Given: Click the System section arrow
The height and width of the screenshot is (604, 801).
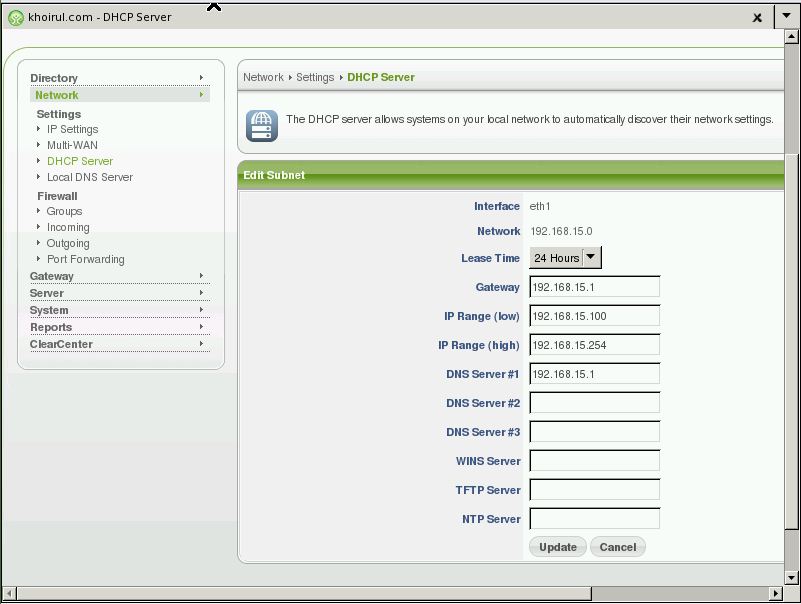Looking at the screenshot, I should pos(201,310).
